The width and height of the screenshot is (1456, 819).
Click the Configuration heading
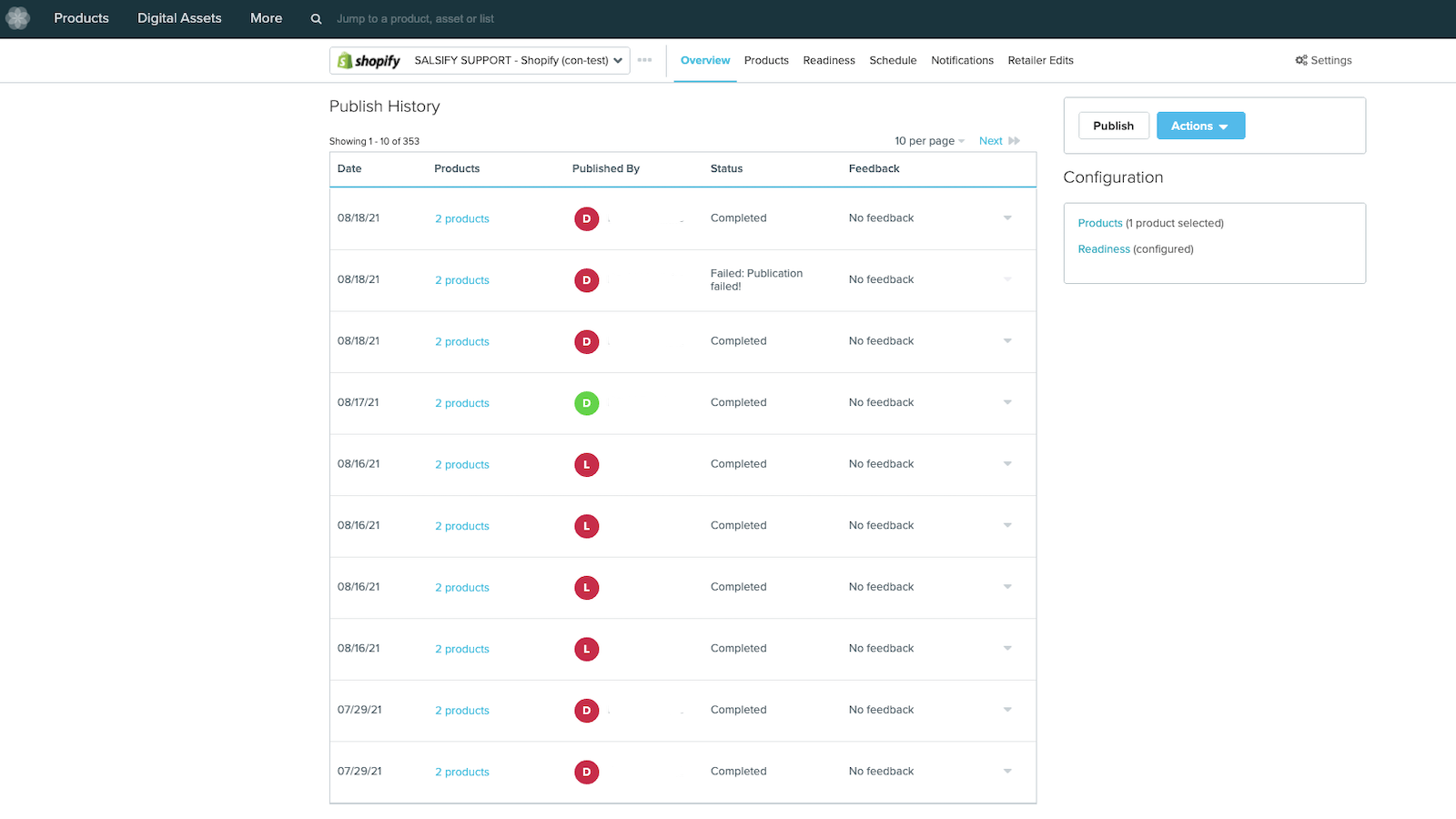(1113, 177)
